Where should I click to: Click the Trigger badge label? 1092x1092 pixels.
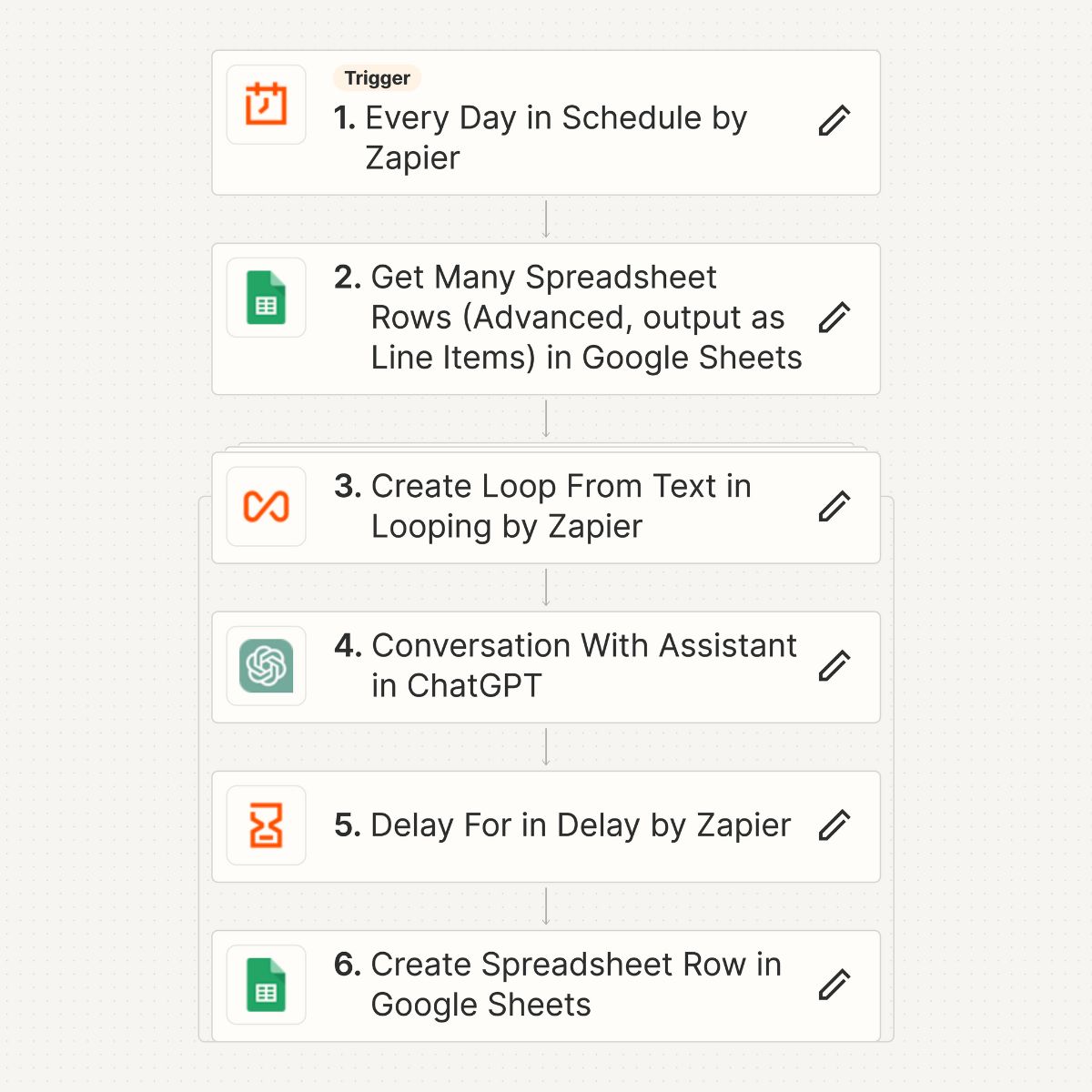tap(377, 78)
